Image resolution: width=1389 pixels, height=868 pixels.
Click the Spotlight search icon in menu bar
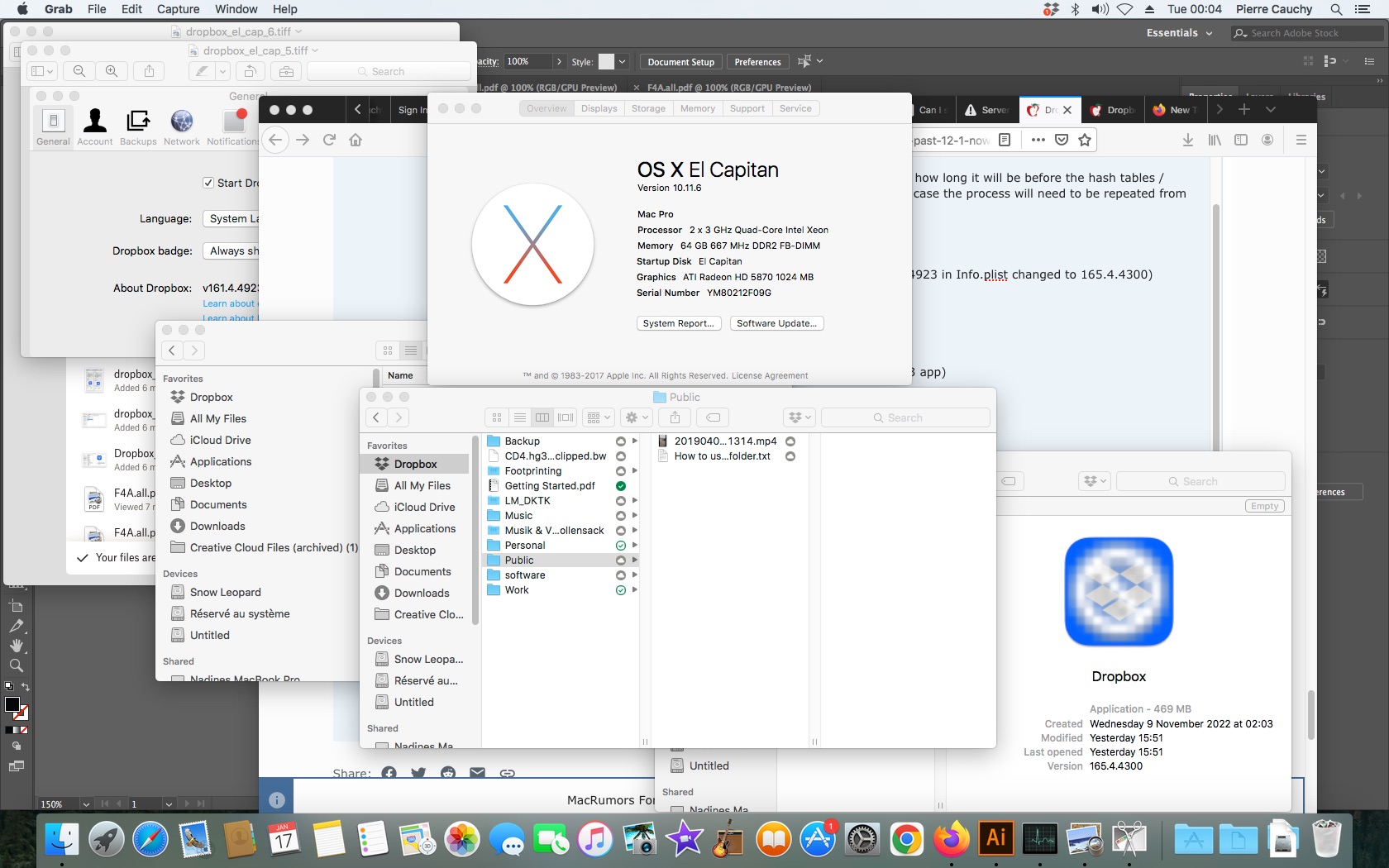click(1336, 9)
